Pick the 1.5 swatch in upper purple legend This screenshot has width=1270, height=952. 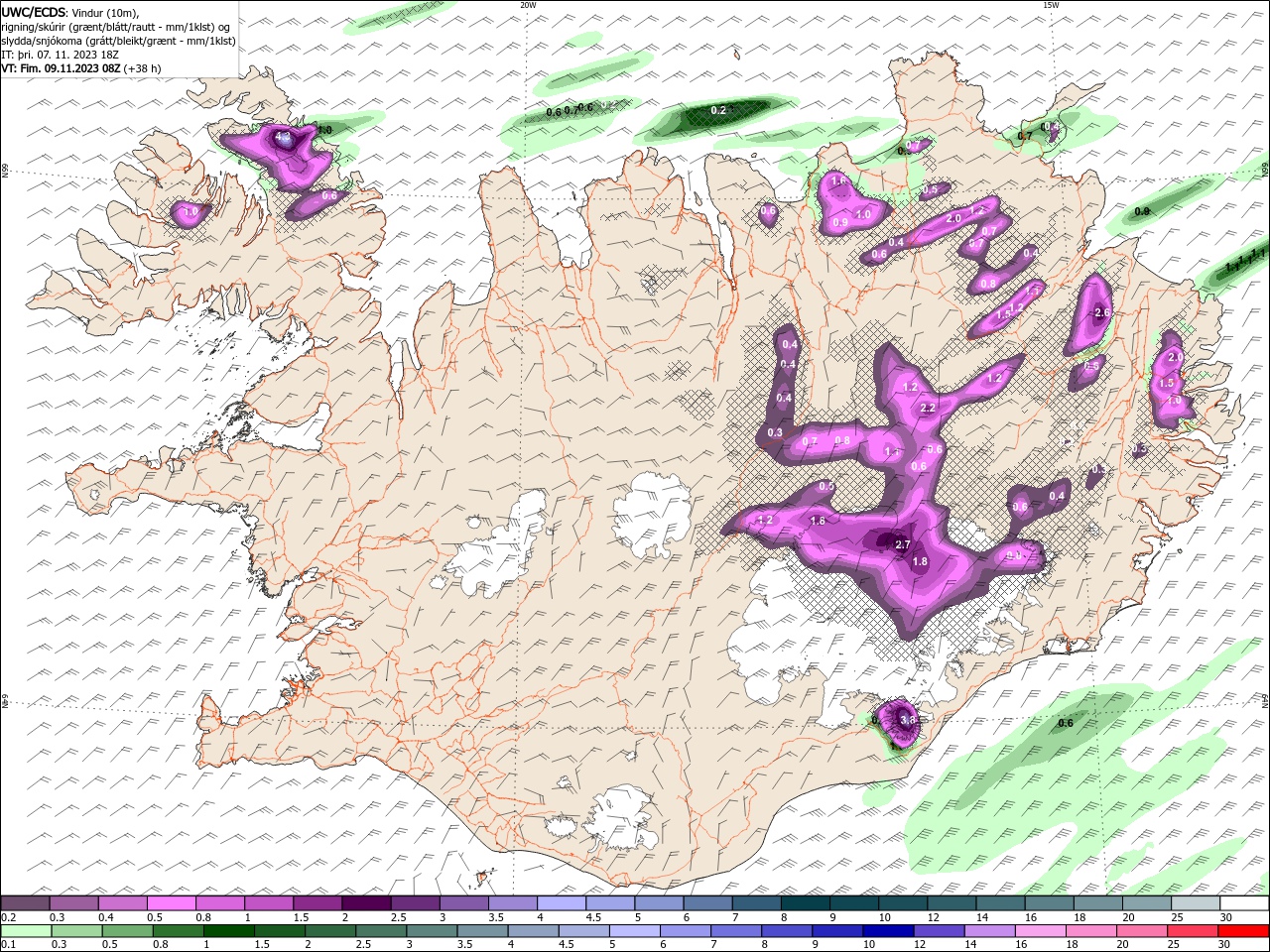point(317,903)
